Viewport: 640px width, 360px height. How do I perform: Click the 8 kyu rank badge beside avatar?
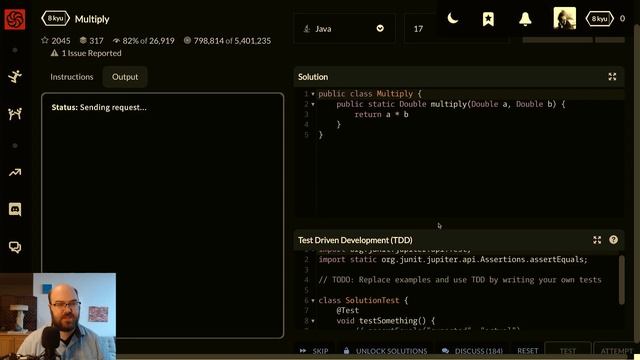click(599, 18)
